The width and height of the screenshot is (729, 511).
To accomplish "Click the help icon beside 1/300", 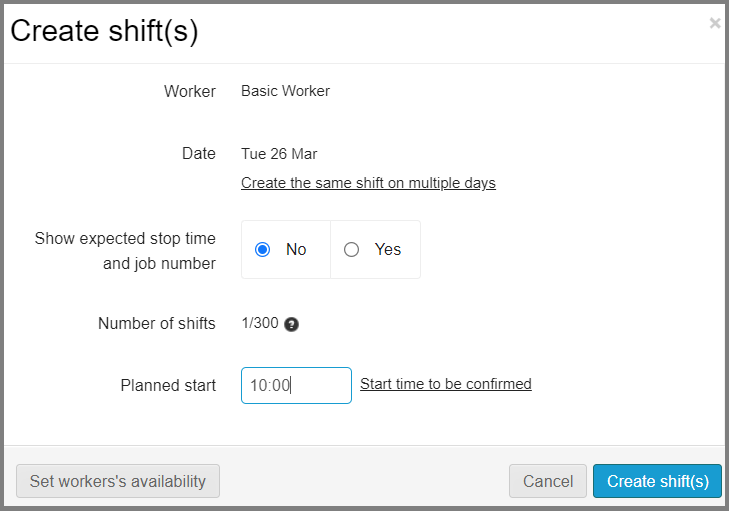I will (x=291, y=324).
